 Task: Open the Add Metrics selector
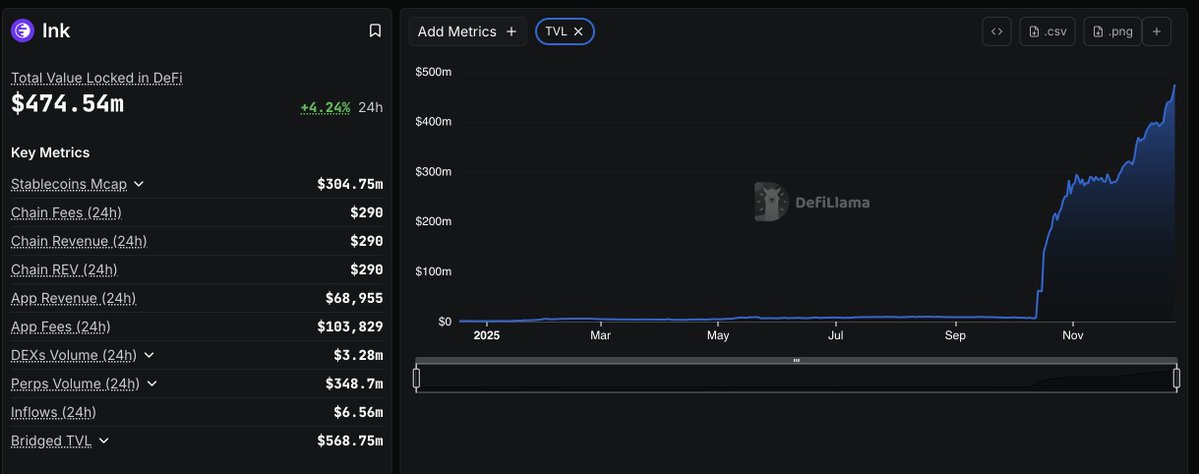pos(467,31)
